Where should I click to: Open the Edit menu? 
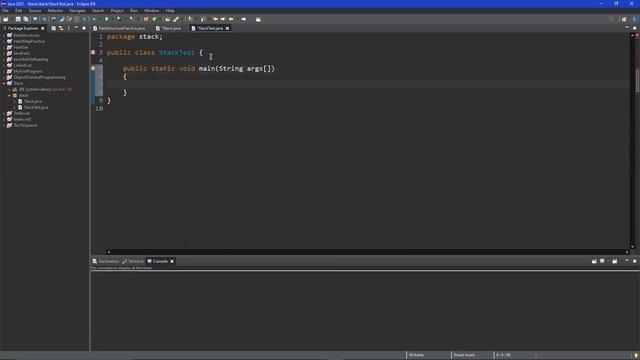click(18, 11)
